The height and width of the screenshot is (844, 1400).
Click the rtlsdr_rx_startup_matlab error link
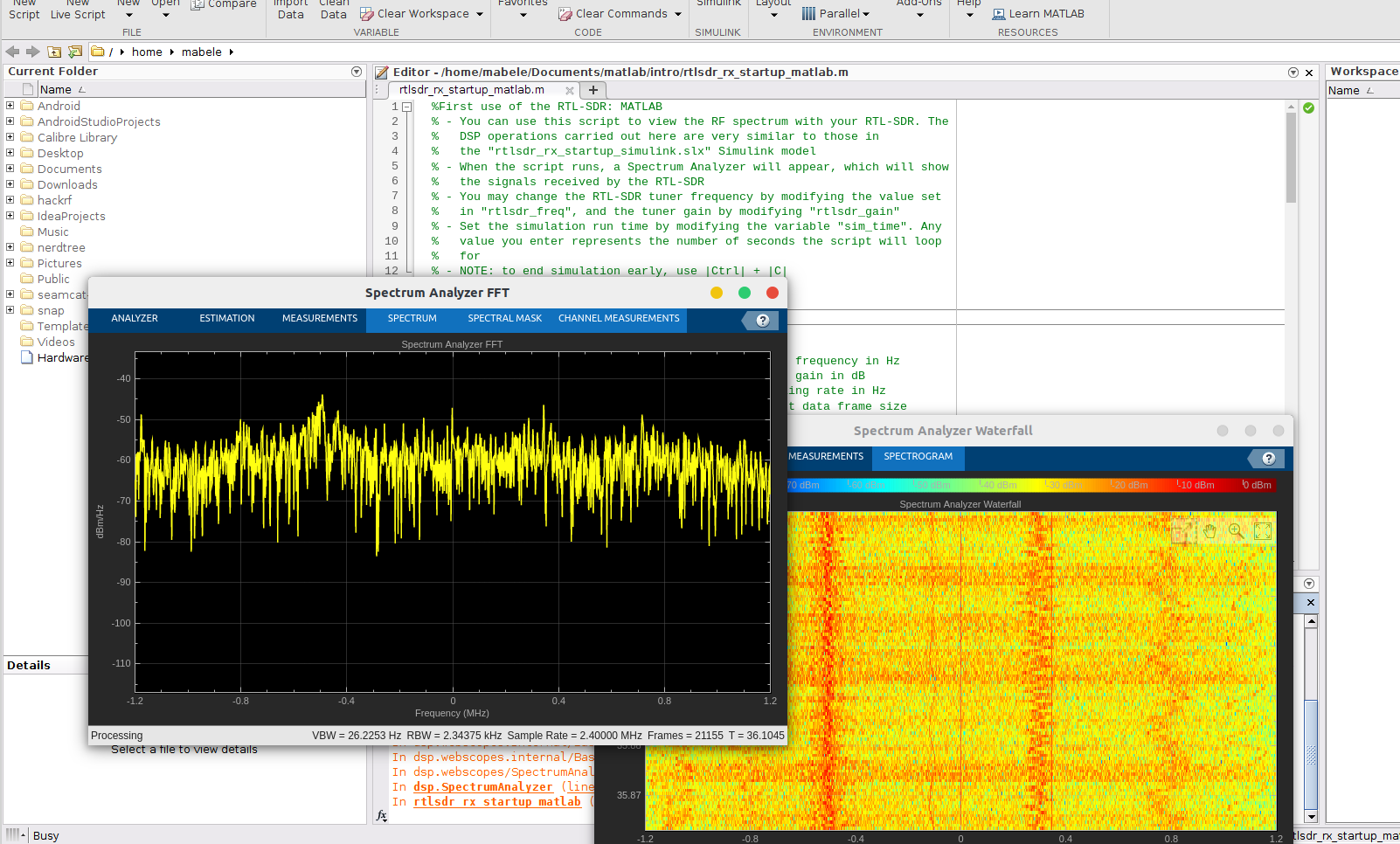tap(497, 802)
